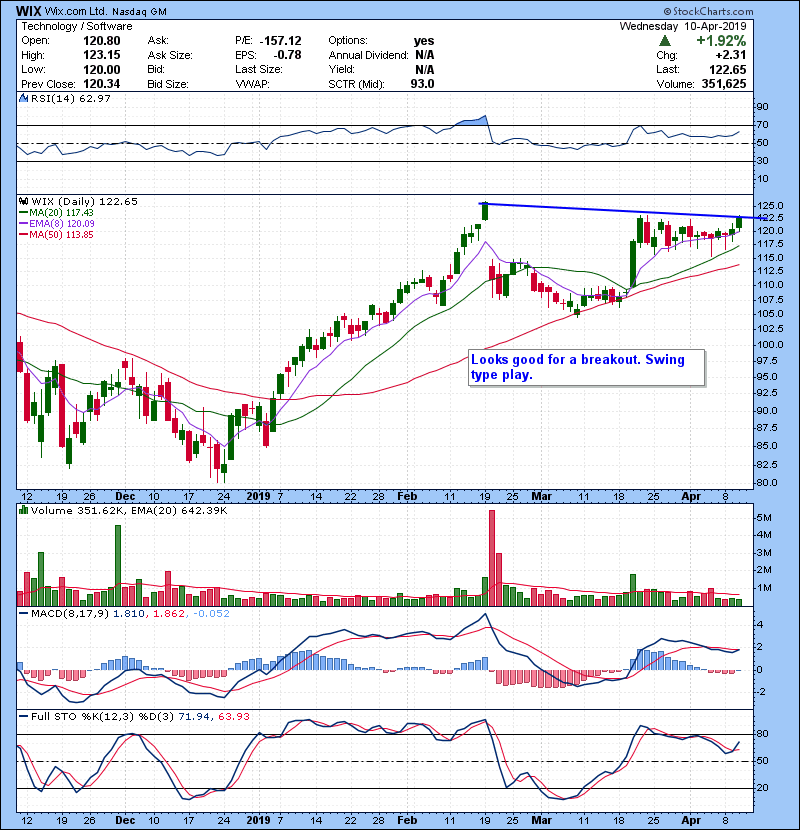Click the MA(50) 113.85 legend entry

[56, 234]
